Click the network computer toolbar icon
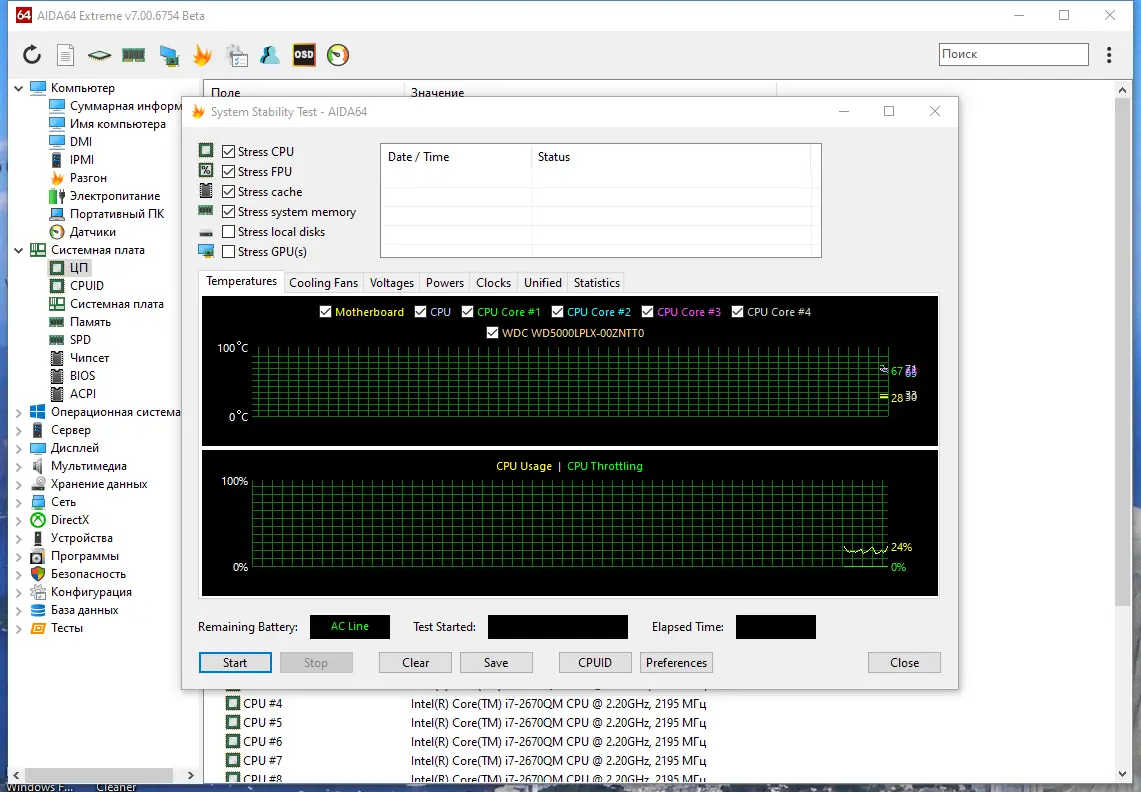Screen dimensions: 1141x792 tap(169, 55)
